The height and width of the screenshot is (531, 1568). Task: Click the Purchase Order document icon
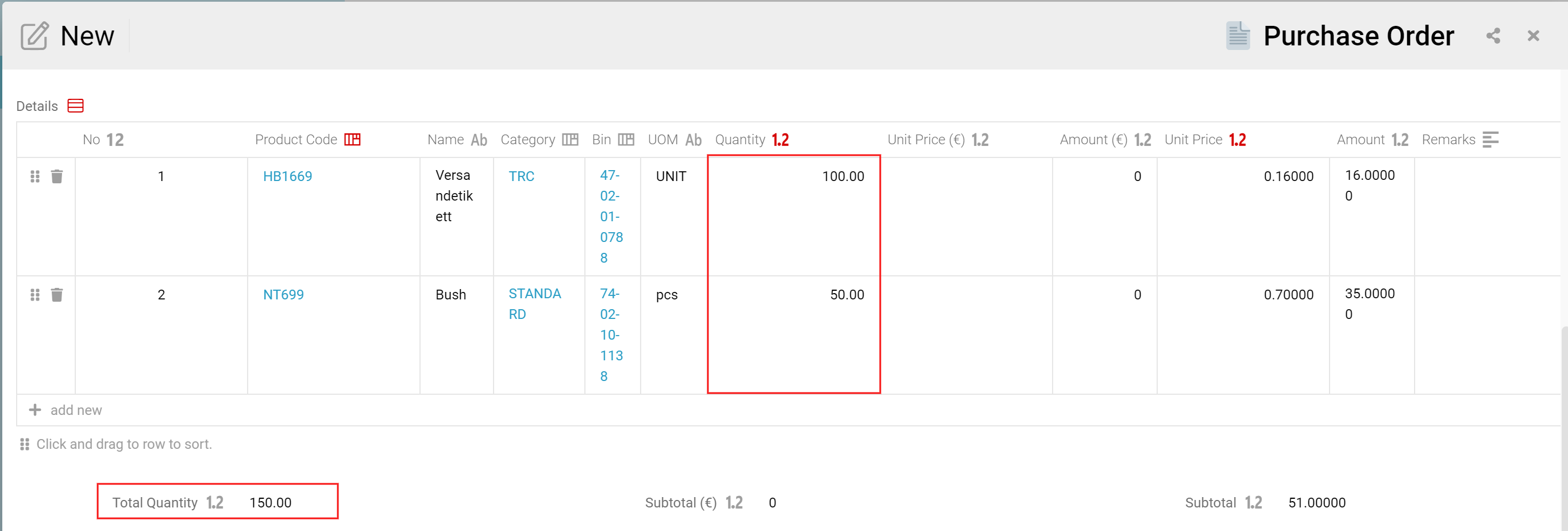1237,36
